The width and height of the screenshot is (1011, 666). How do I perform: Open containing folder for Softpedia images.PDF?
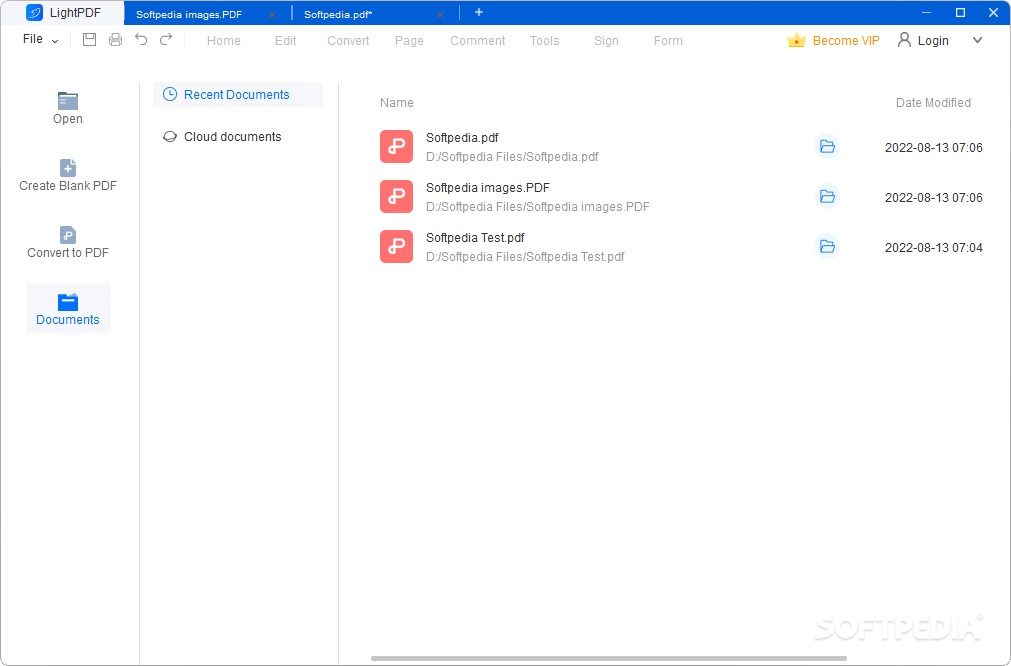pos(827,197)
